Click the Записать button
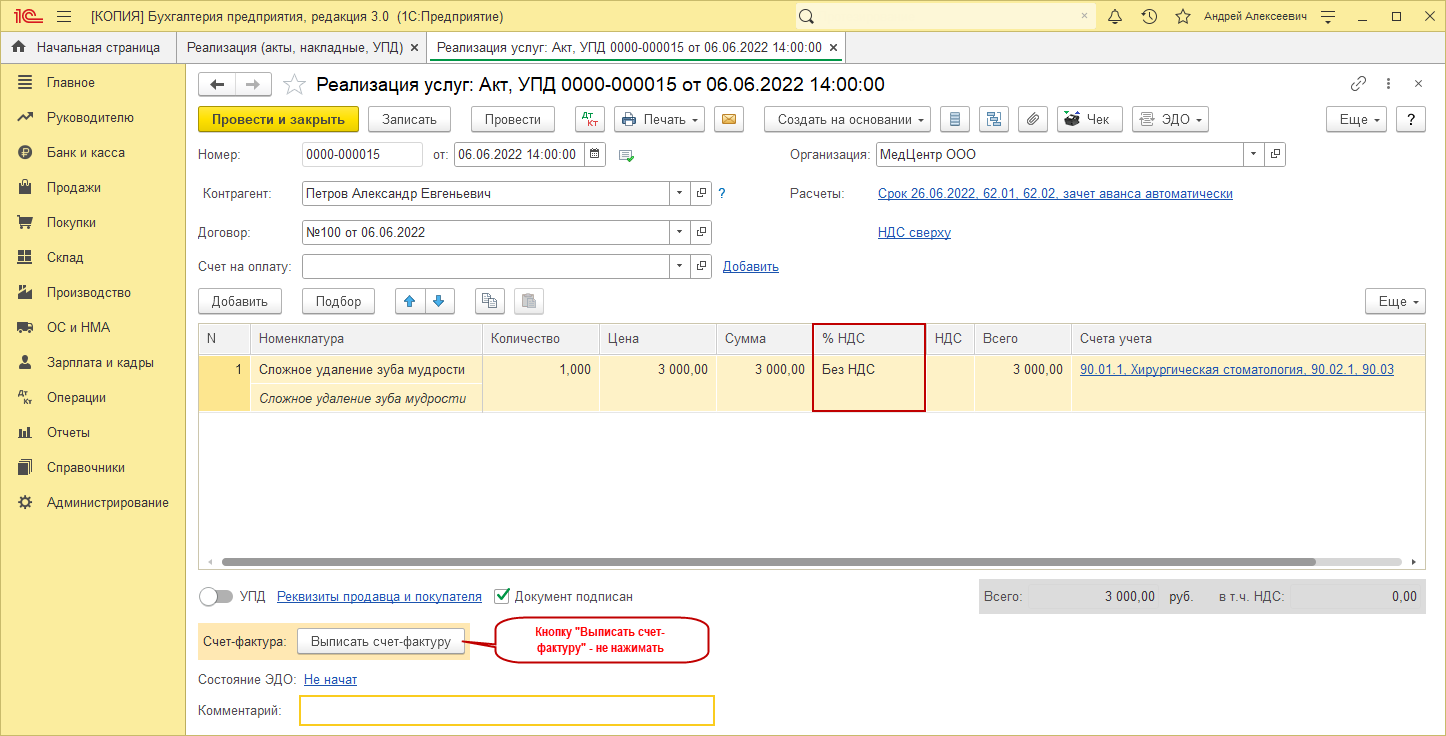The image size is (1446, 736). pyautogui.click(x=410, y=119)
